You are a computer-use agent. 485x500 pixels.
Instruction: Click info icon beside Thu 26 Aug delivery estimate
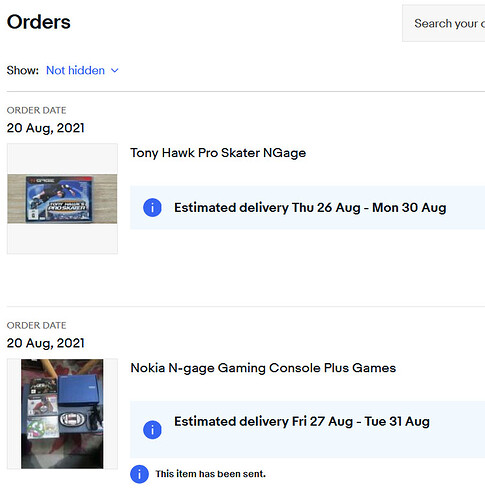[152, 208]
